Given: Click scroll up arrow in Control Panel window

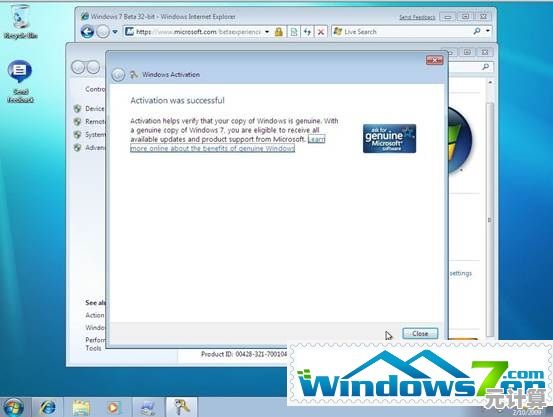Looking at the screenshot, I should tap(490, 83).
